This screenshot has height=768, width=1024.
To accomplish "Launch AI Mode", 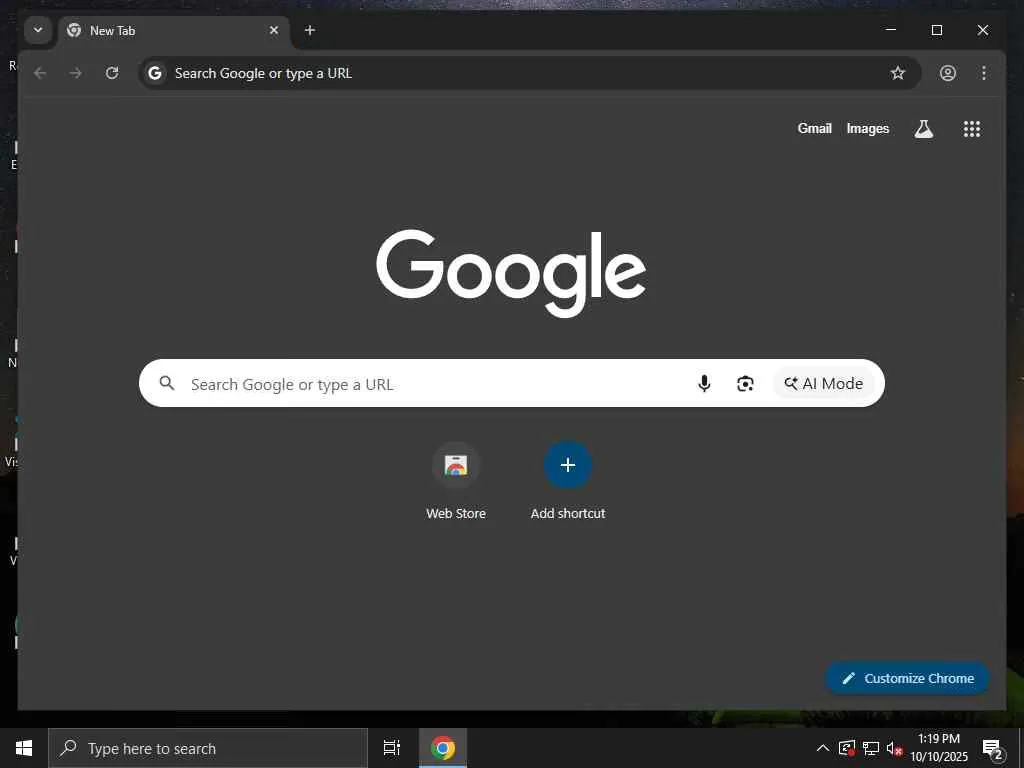I will coord(824,383).
